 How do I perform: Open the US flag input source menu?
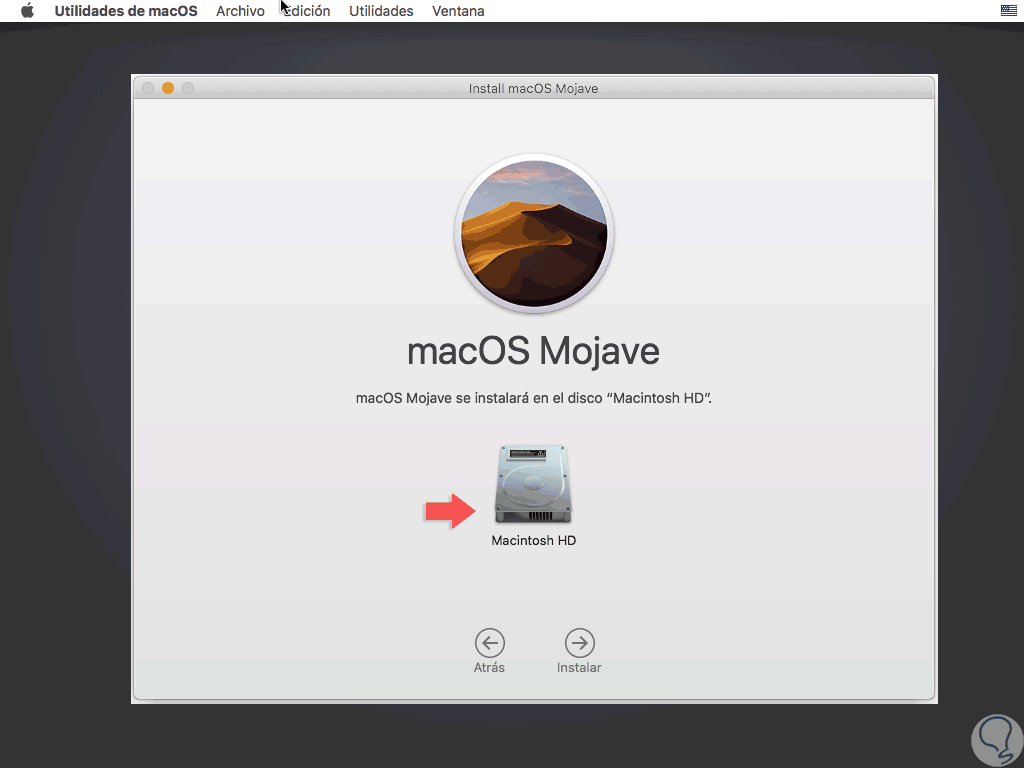1008,11
